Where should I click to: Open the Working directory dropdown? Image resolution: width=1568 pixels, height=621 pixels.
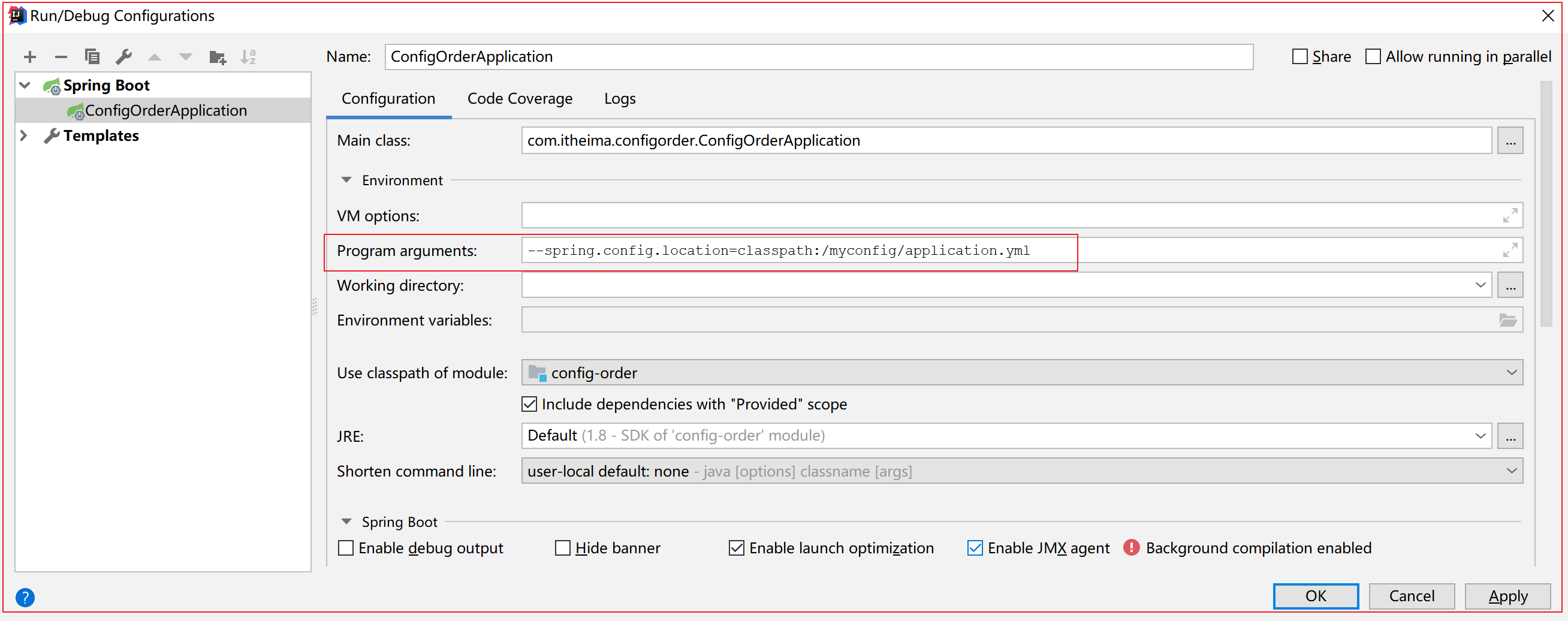tap(1480, 285)
